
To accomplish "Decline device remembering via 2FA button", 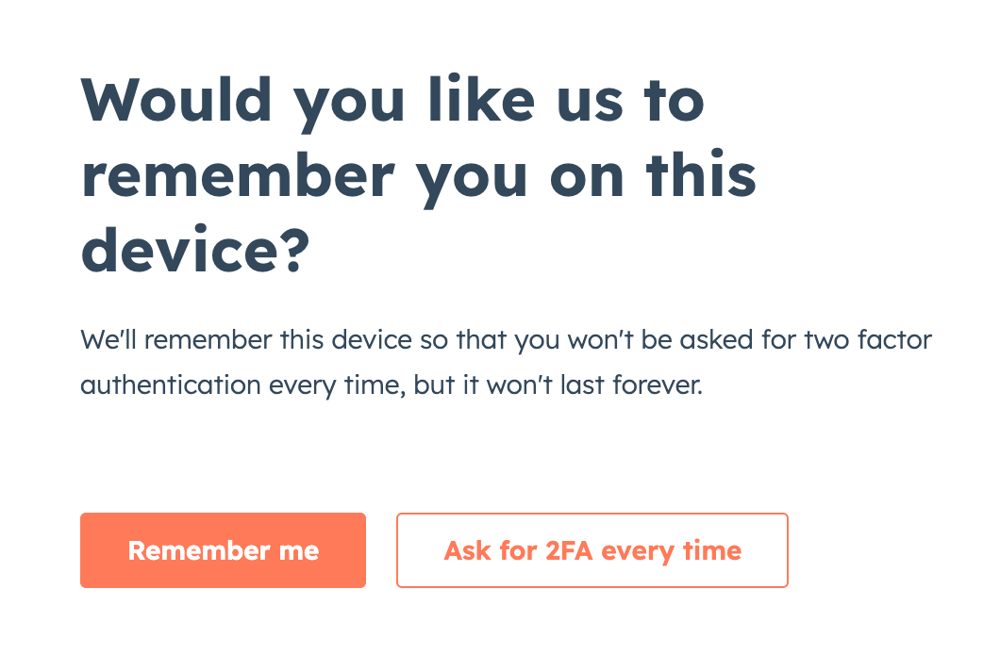I will click(592, 550).
